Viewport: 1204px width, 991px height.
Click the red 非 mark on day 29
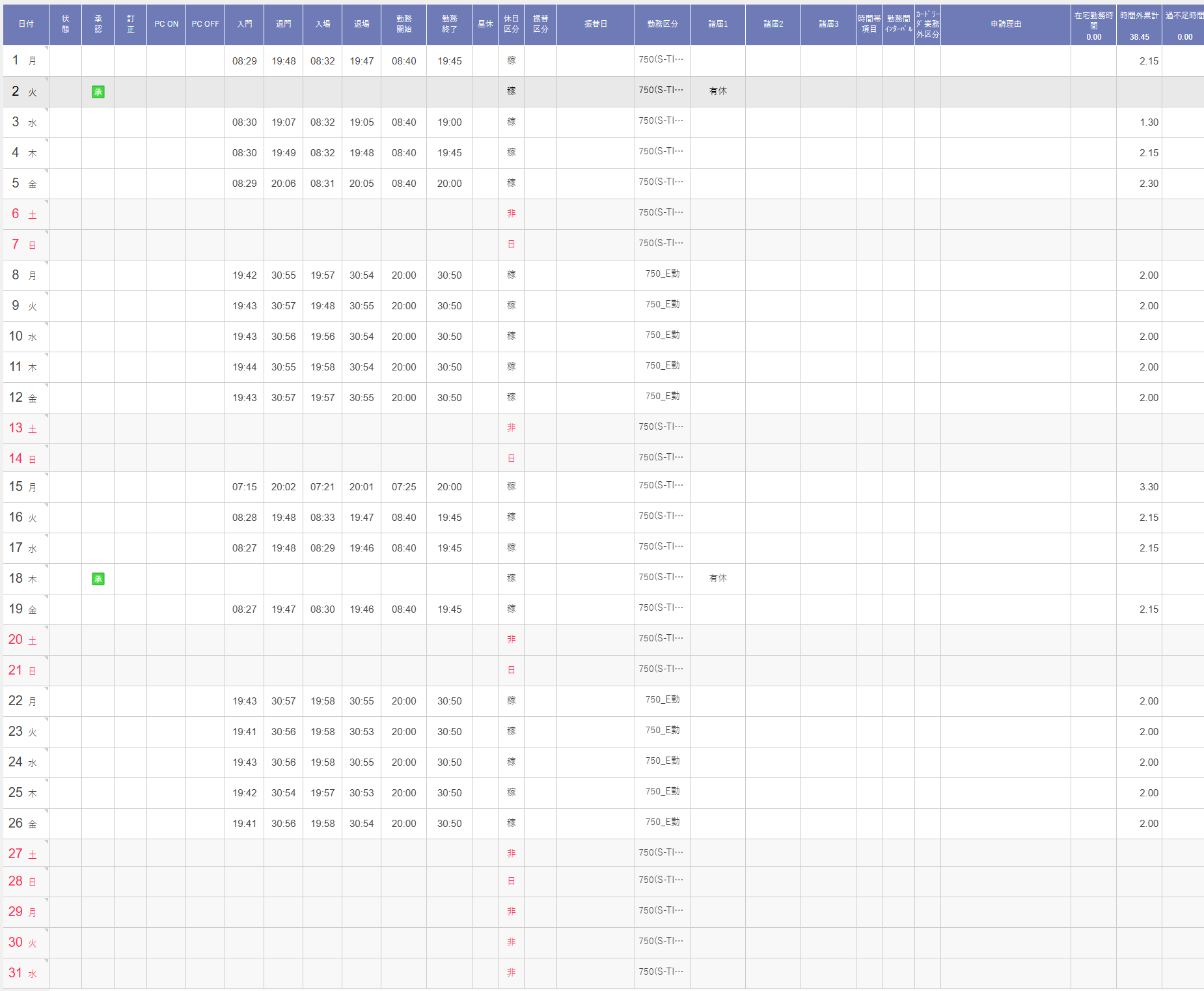(x=511, y=912)
